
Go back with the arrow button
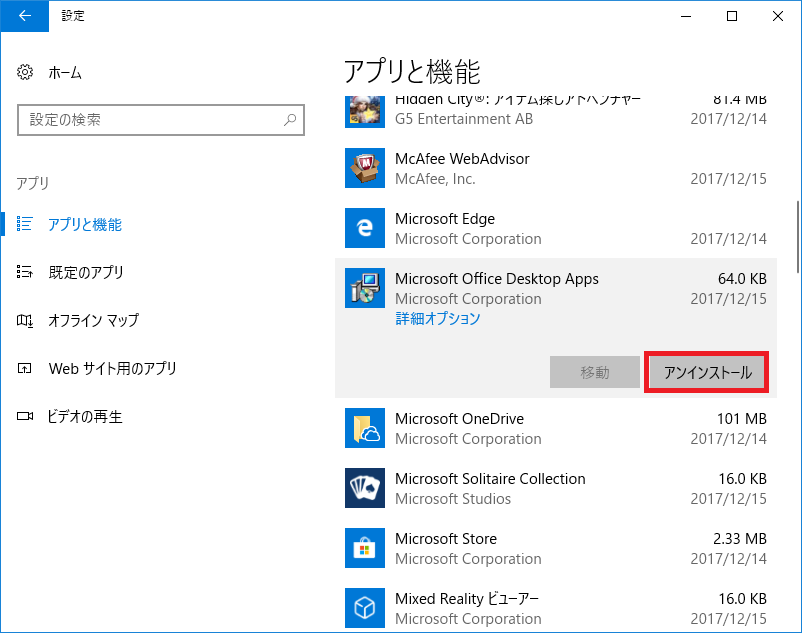coord(25,16)
